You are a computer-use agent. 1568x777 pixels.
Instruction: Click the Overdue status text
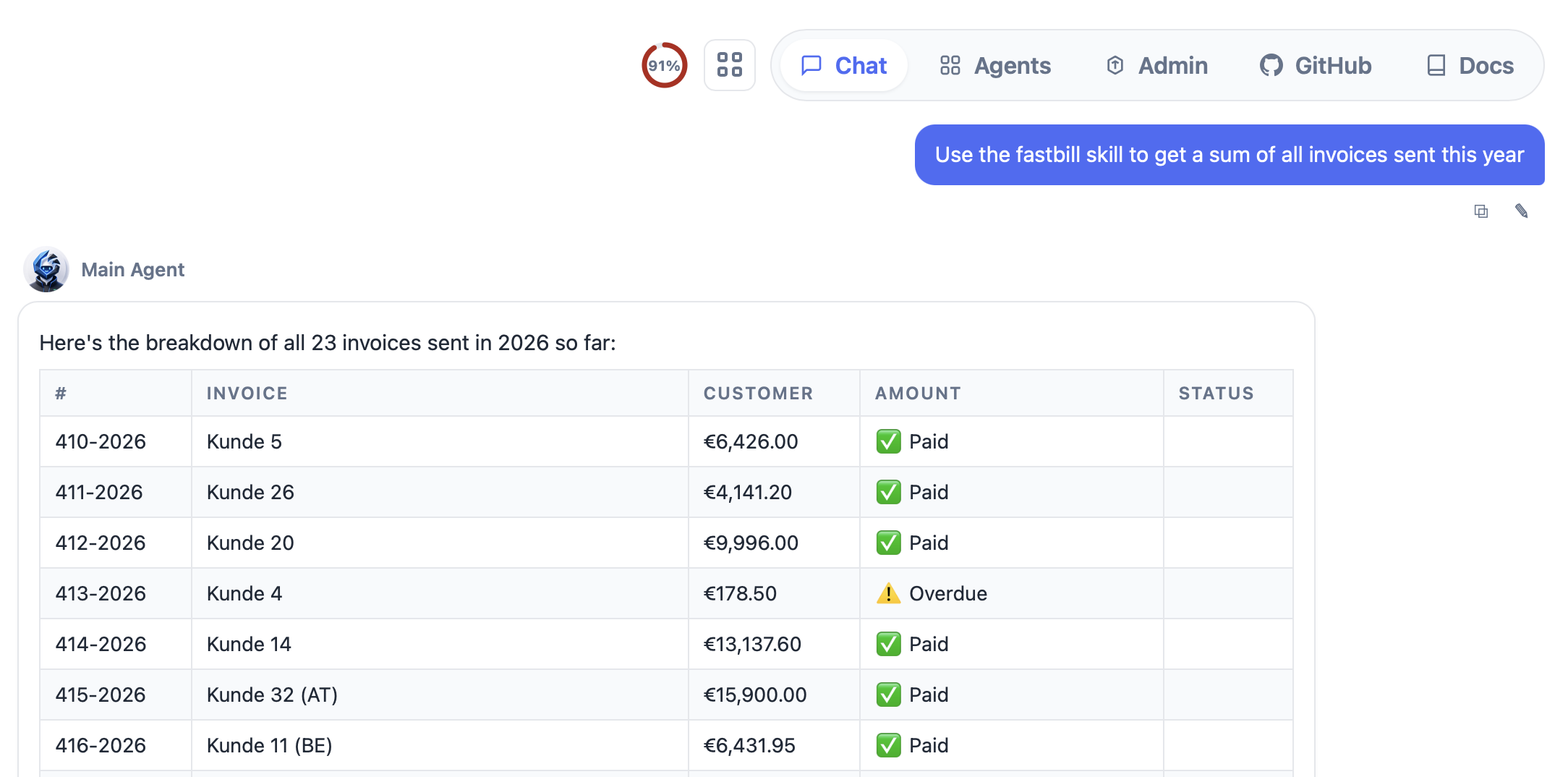click(948, 593)
